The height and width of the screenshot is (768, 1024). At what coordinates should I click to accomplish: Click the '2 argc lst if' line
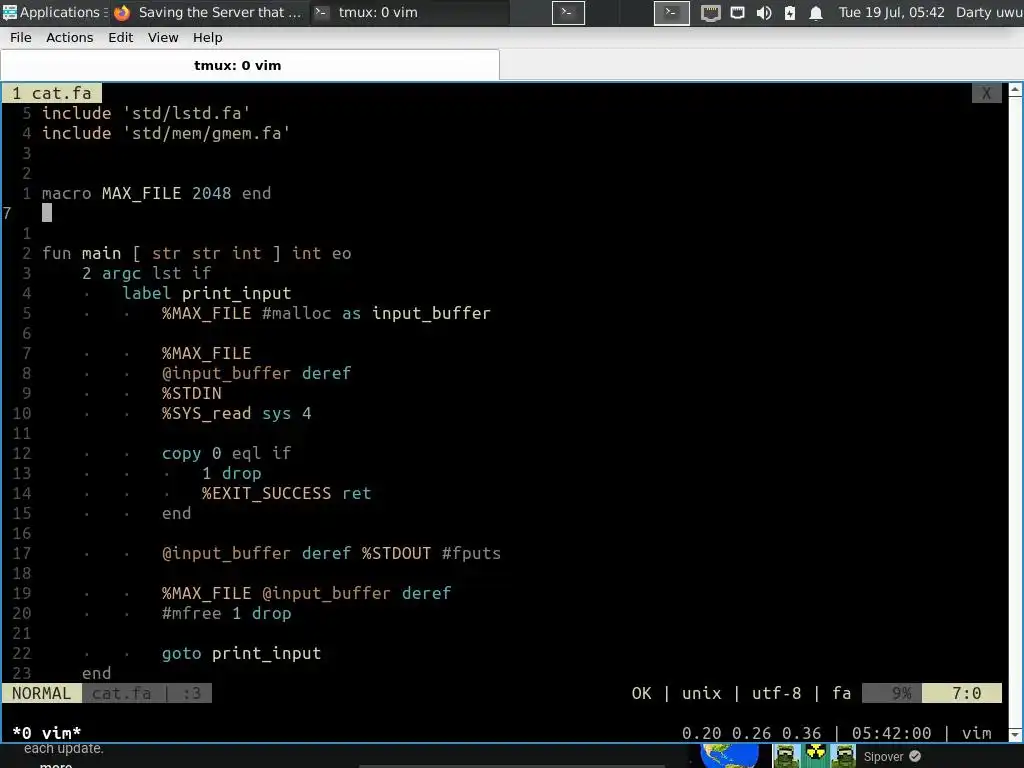(146, 273)
